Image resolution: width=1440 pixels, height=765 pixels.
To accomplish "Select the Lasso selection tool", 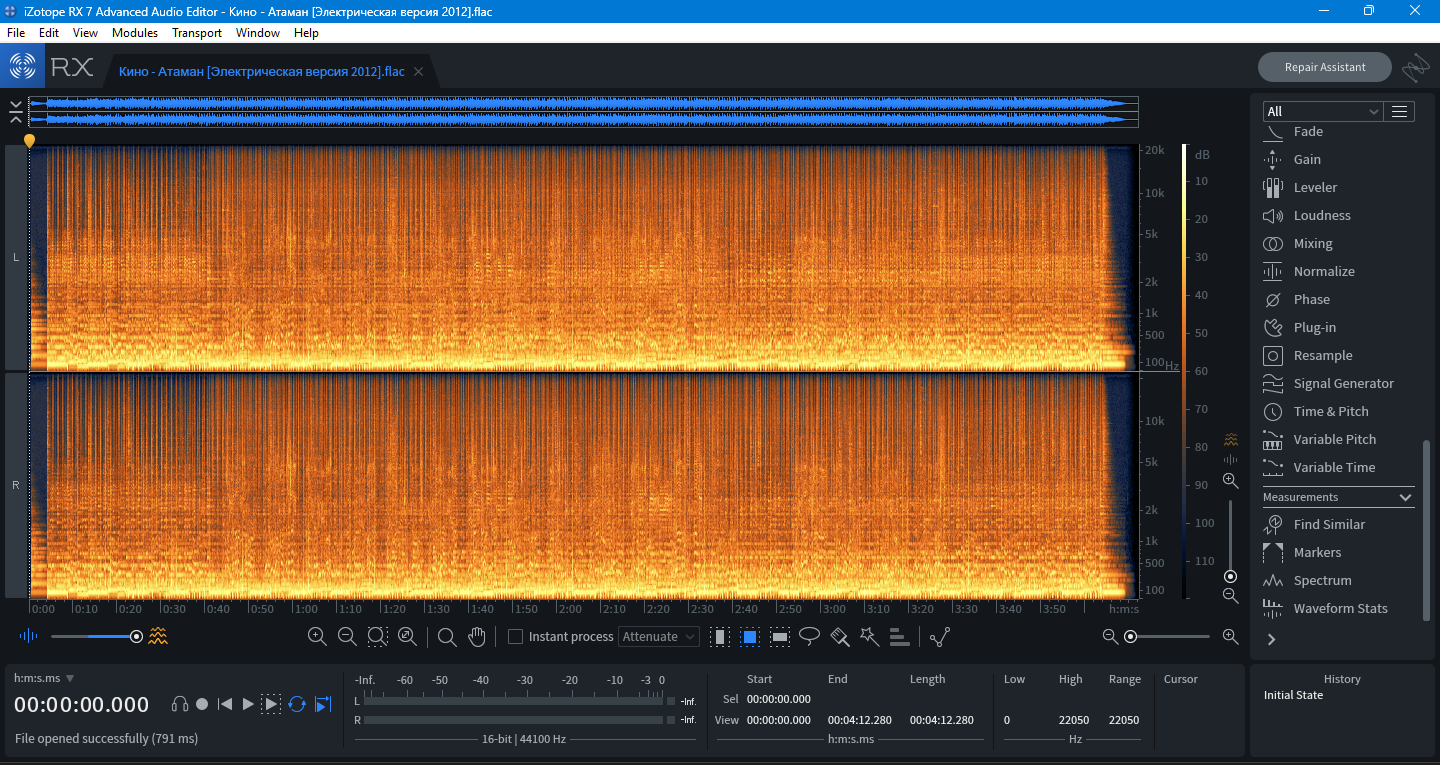I will pyautogui.click(x=810, y=637).
